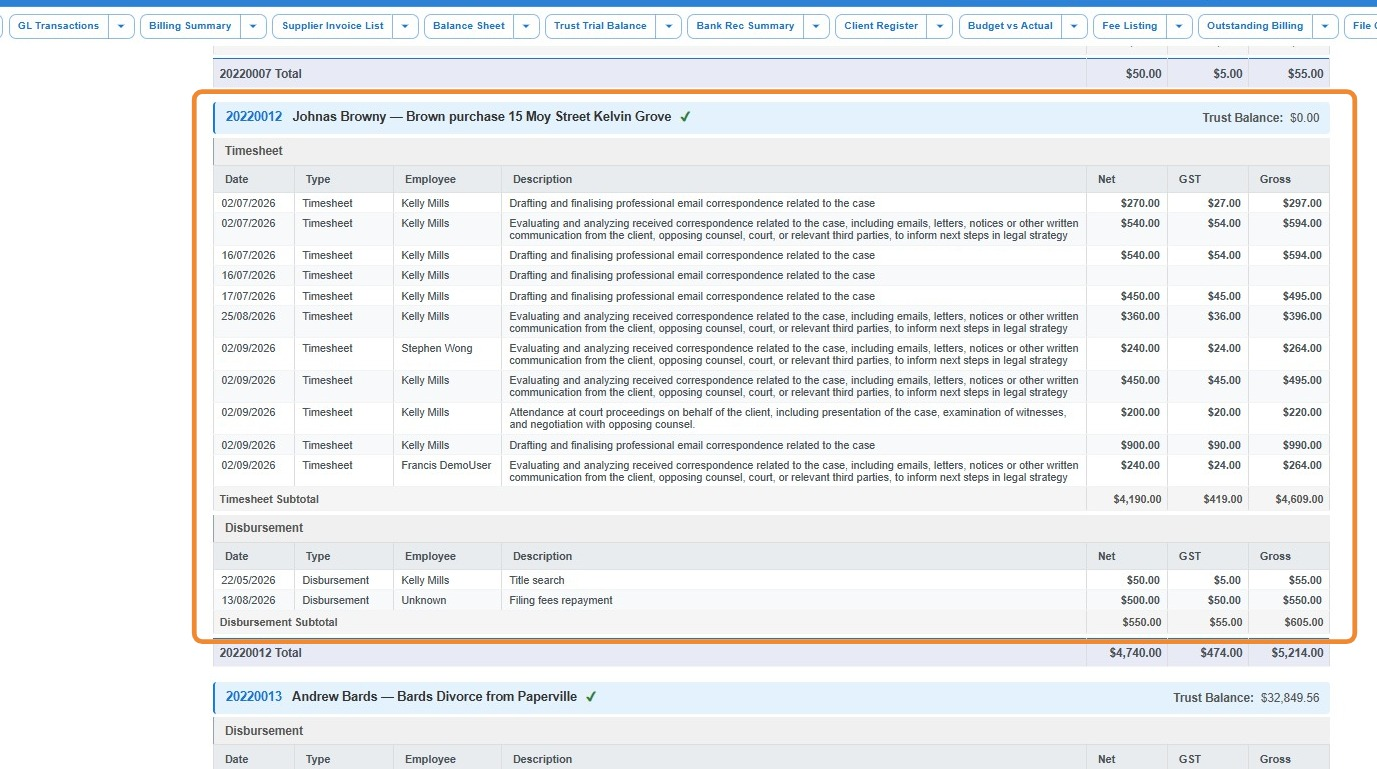Click the 20220007 Total row label

(260, 74)
